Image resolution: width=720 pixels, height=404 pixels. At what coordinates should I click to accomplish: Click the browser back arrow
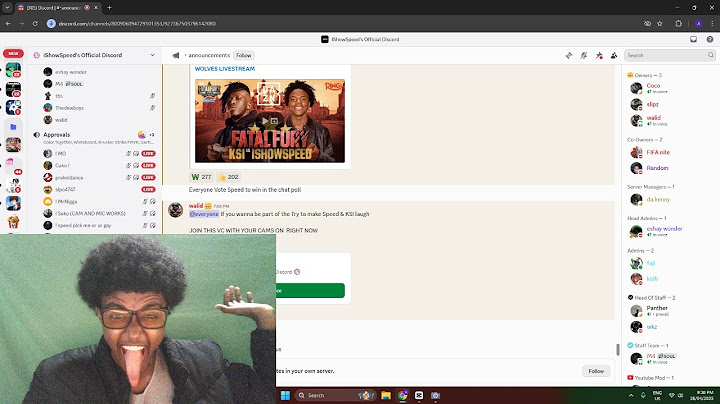tap(8, 23)
